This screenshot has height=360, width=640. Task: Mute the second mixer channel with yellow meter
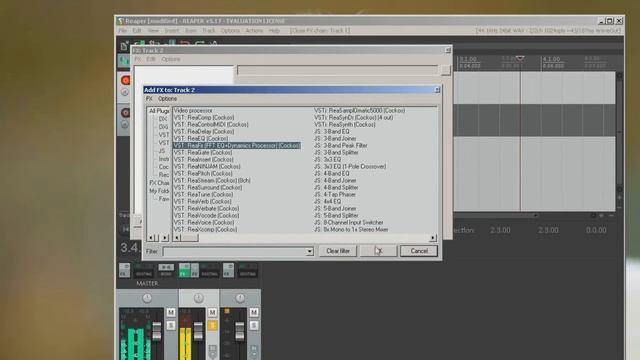(212, 313)
